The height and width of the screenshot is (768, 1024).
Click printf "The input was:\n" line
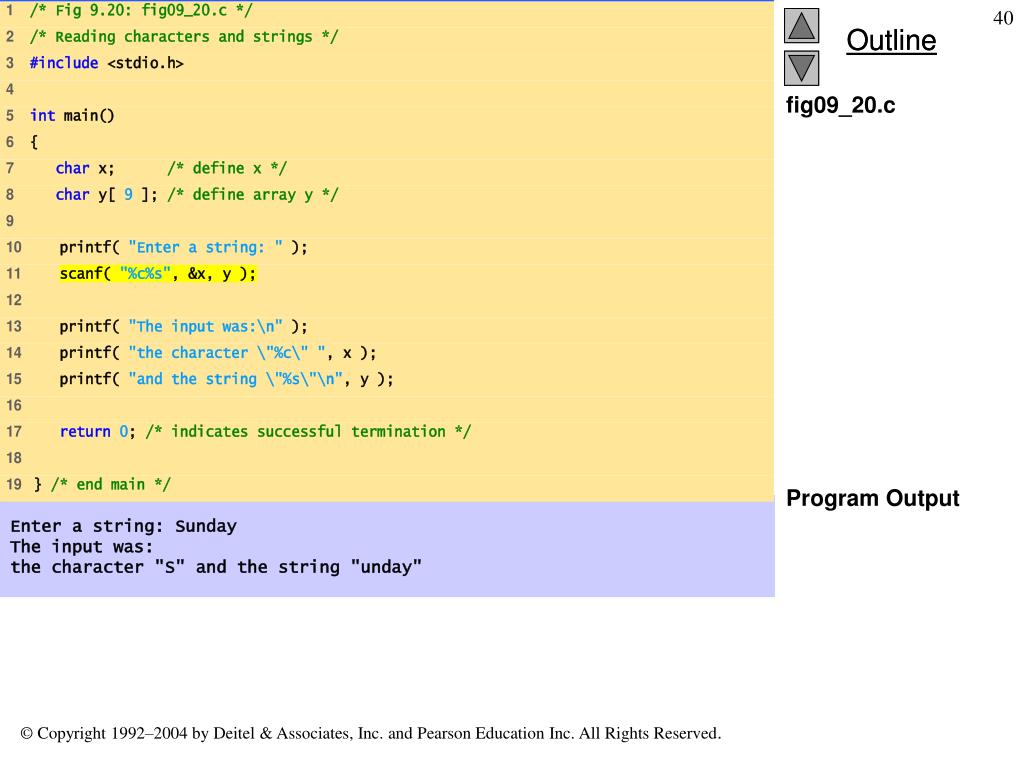[183, 327]
